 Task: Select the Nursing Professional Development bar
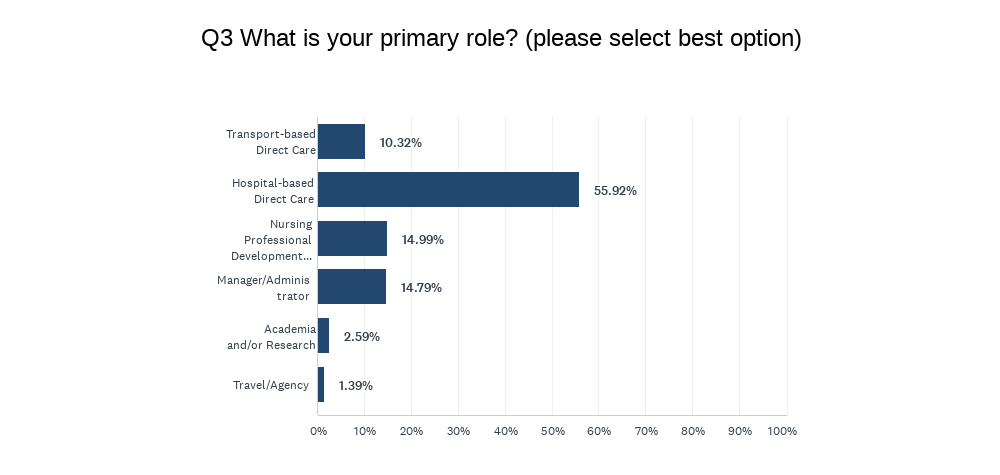tap(352, 239)
